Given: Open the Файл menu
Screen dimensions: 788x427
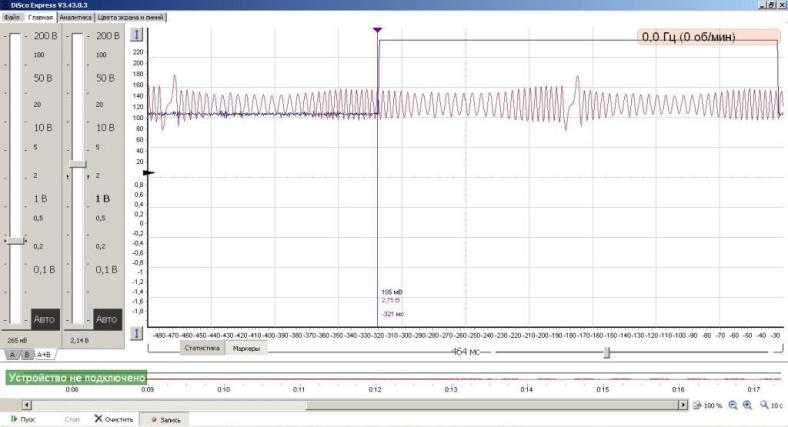Looking at the screenshot, I should click(x=12, y=18).
